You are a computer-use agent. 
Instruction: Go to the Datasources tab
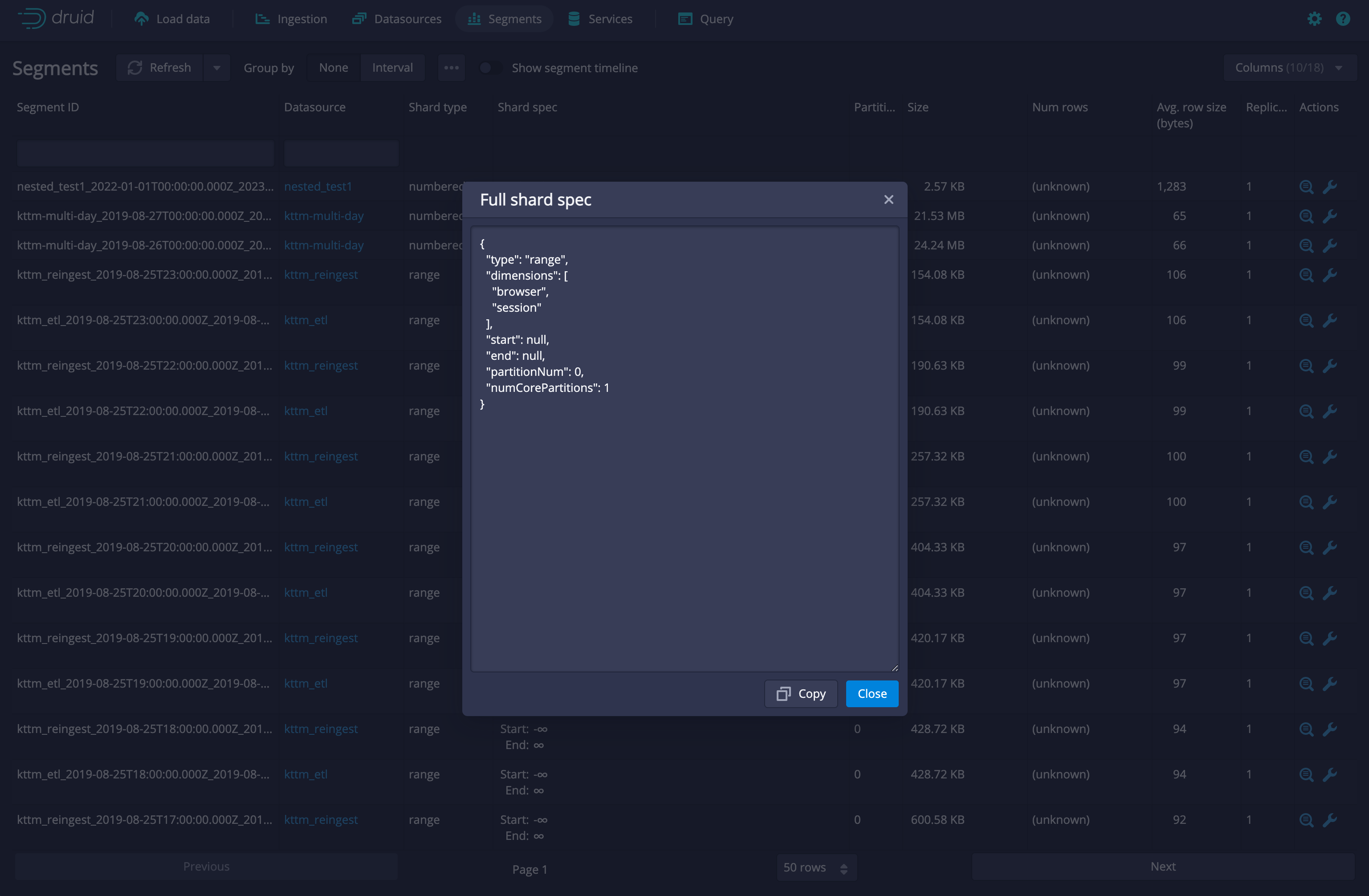coord(397,19)
